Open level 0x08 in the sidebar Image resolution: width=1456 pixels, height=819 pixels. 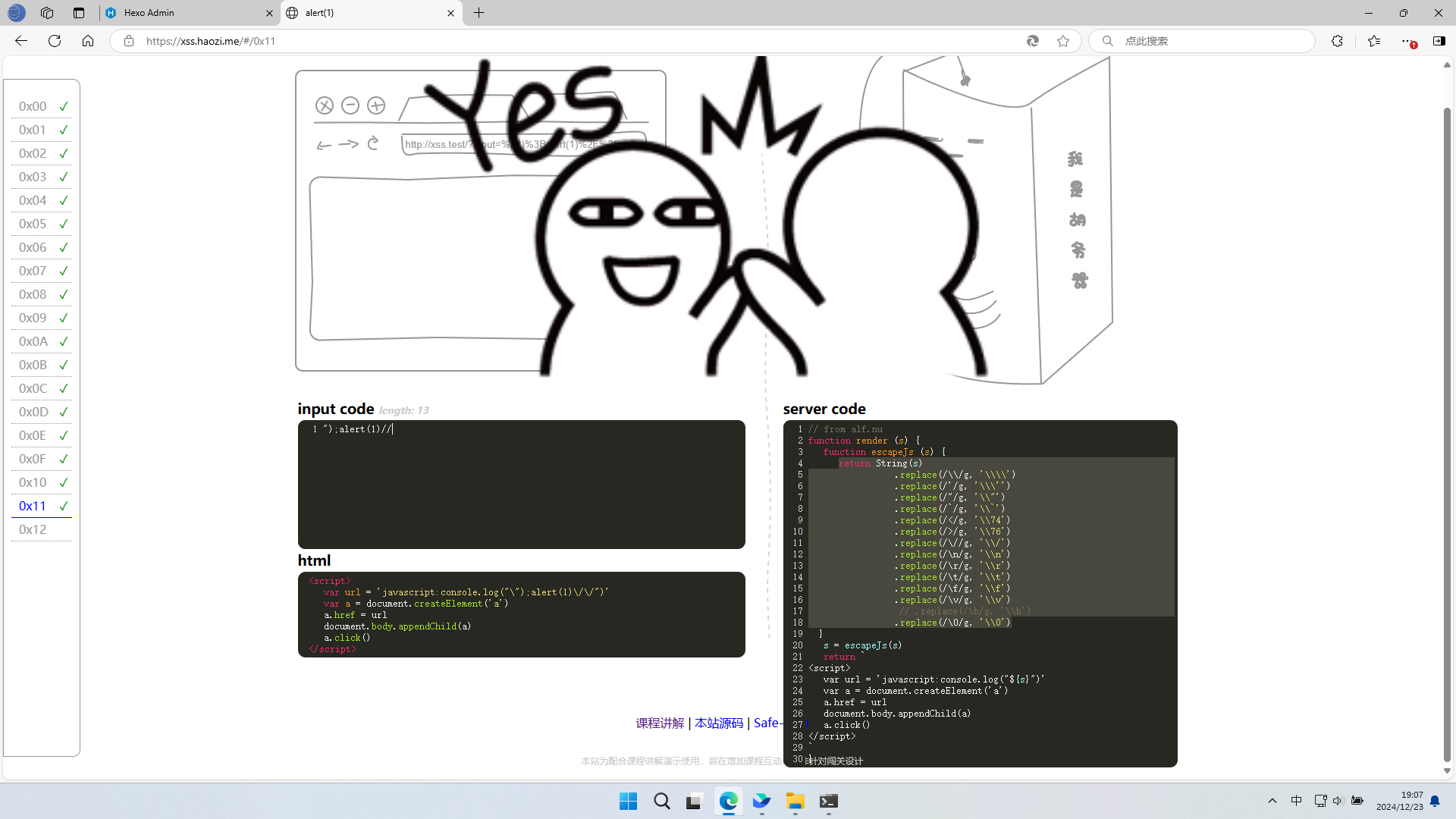click(x=42, y=294)
